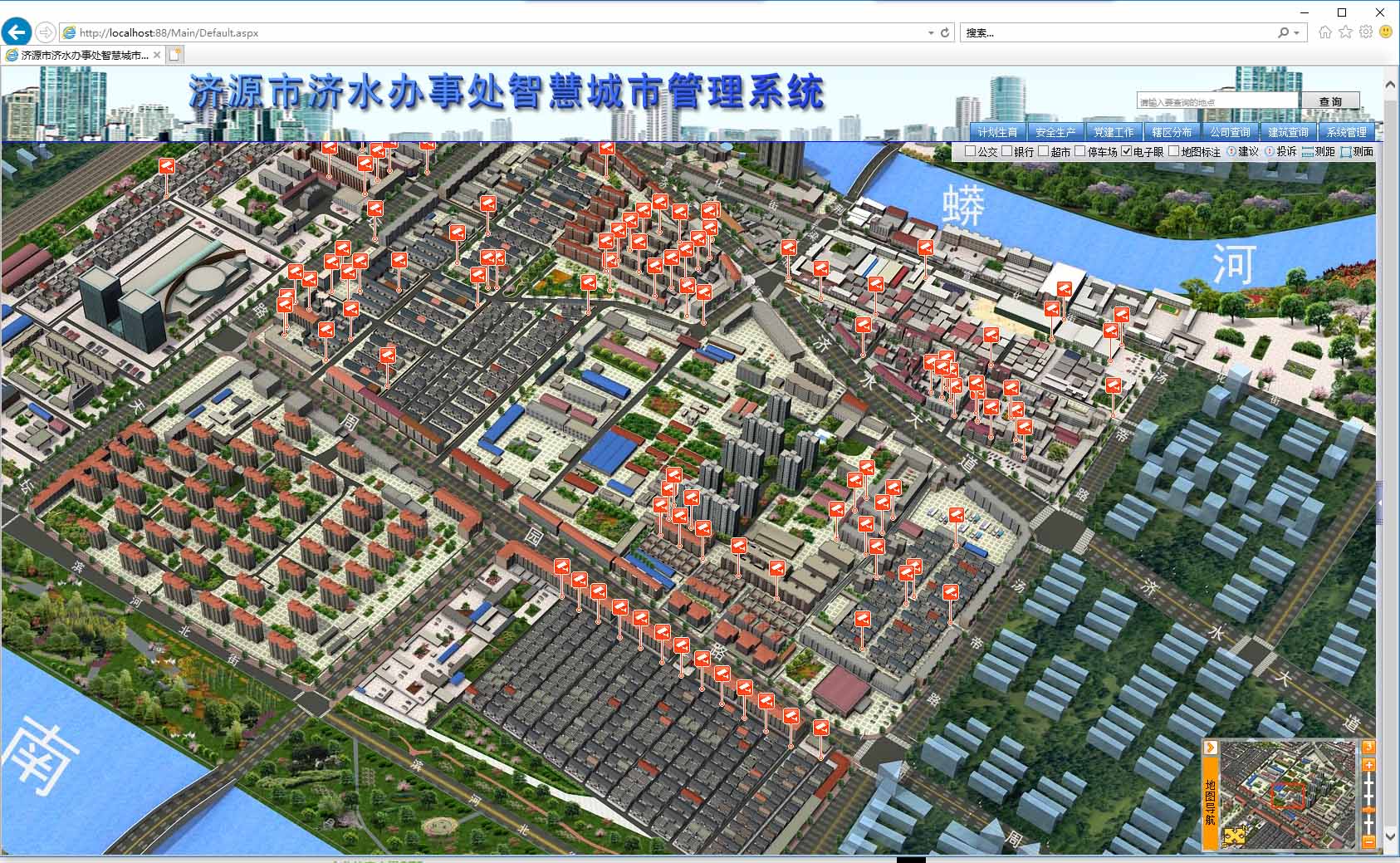Click the yellow compass on the minimap

[x=1235, y=836]
